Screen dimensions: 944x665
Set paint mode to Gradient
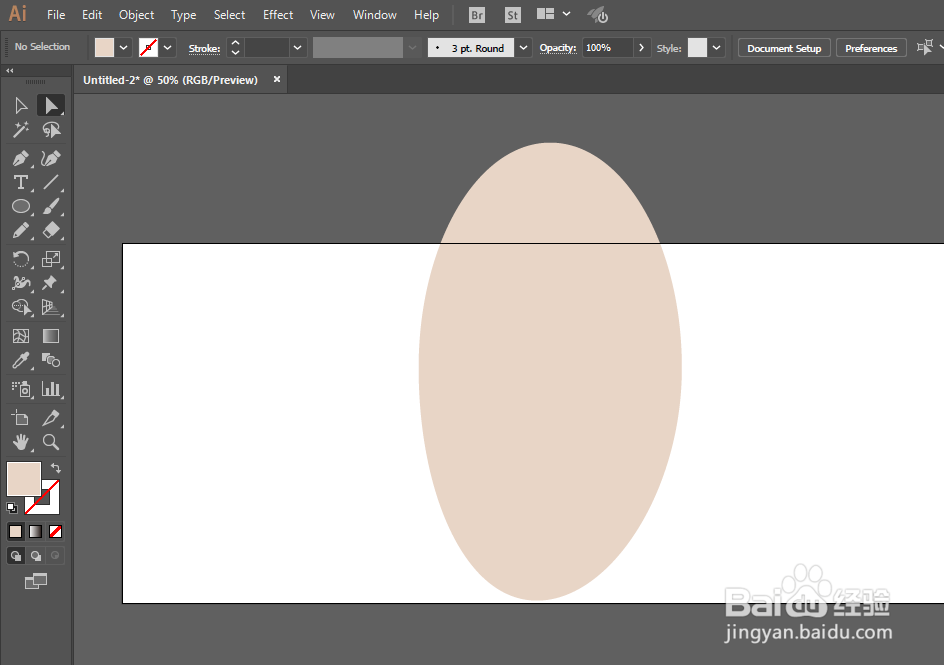36,531
